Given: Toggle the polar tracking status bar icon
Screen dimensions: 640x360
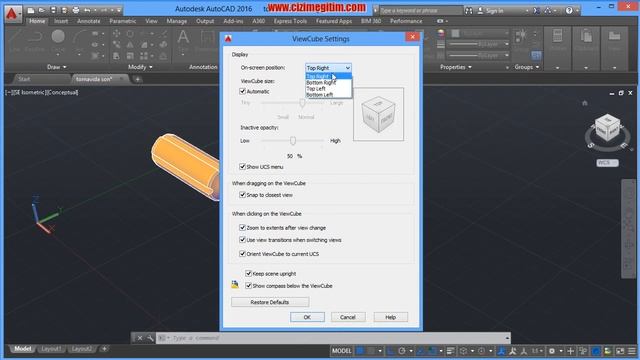Looking at the screenshot, I should (402, 351).
